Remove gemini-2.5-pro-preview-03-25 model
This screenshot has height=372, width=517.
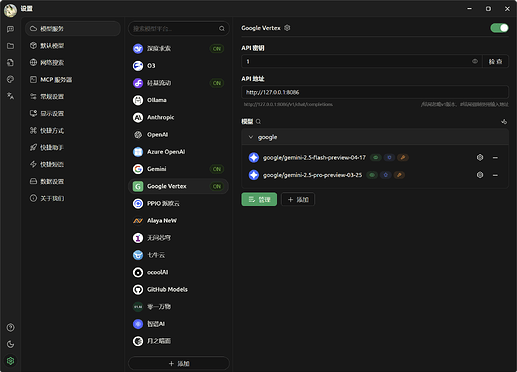495,175
